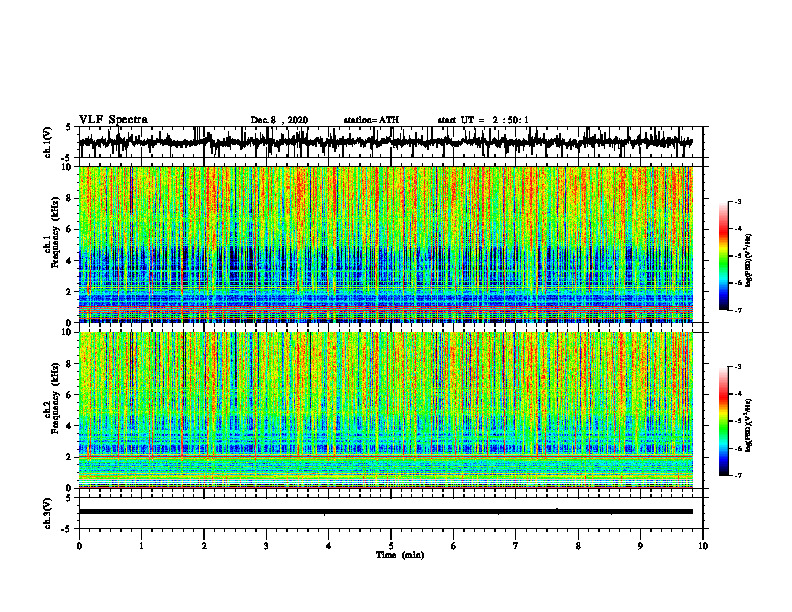Click the "station=ATH" header label
Screen dimensions: 792x612
pyautogui.click(x=371, y=120)
